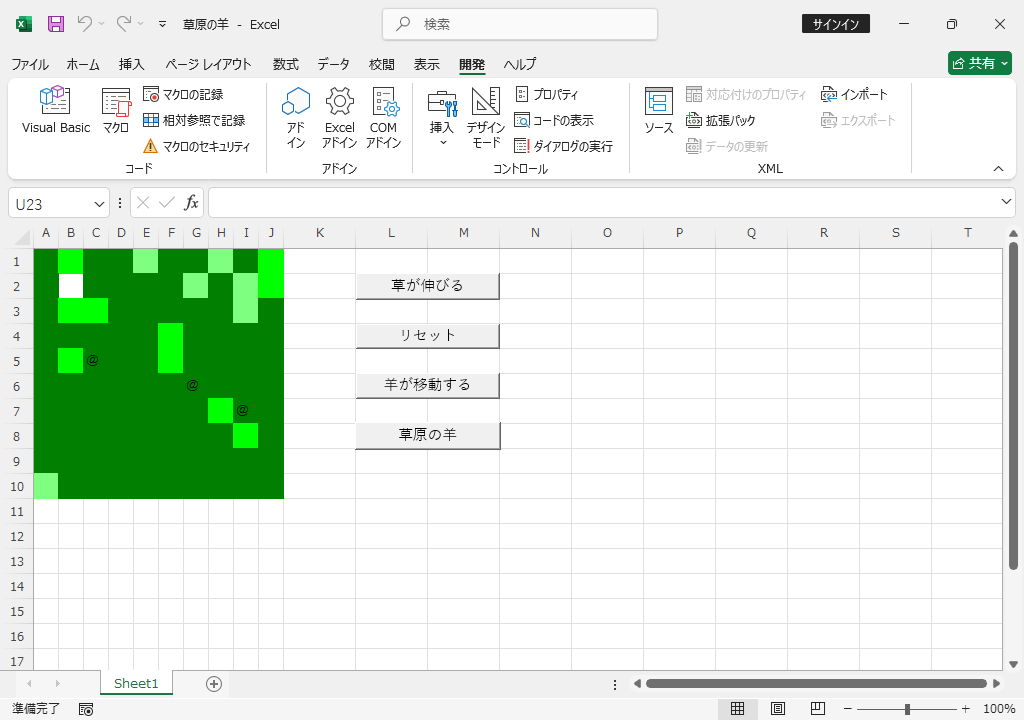Click the Select All corner triangle

point(22,235)
